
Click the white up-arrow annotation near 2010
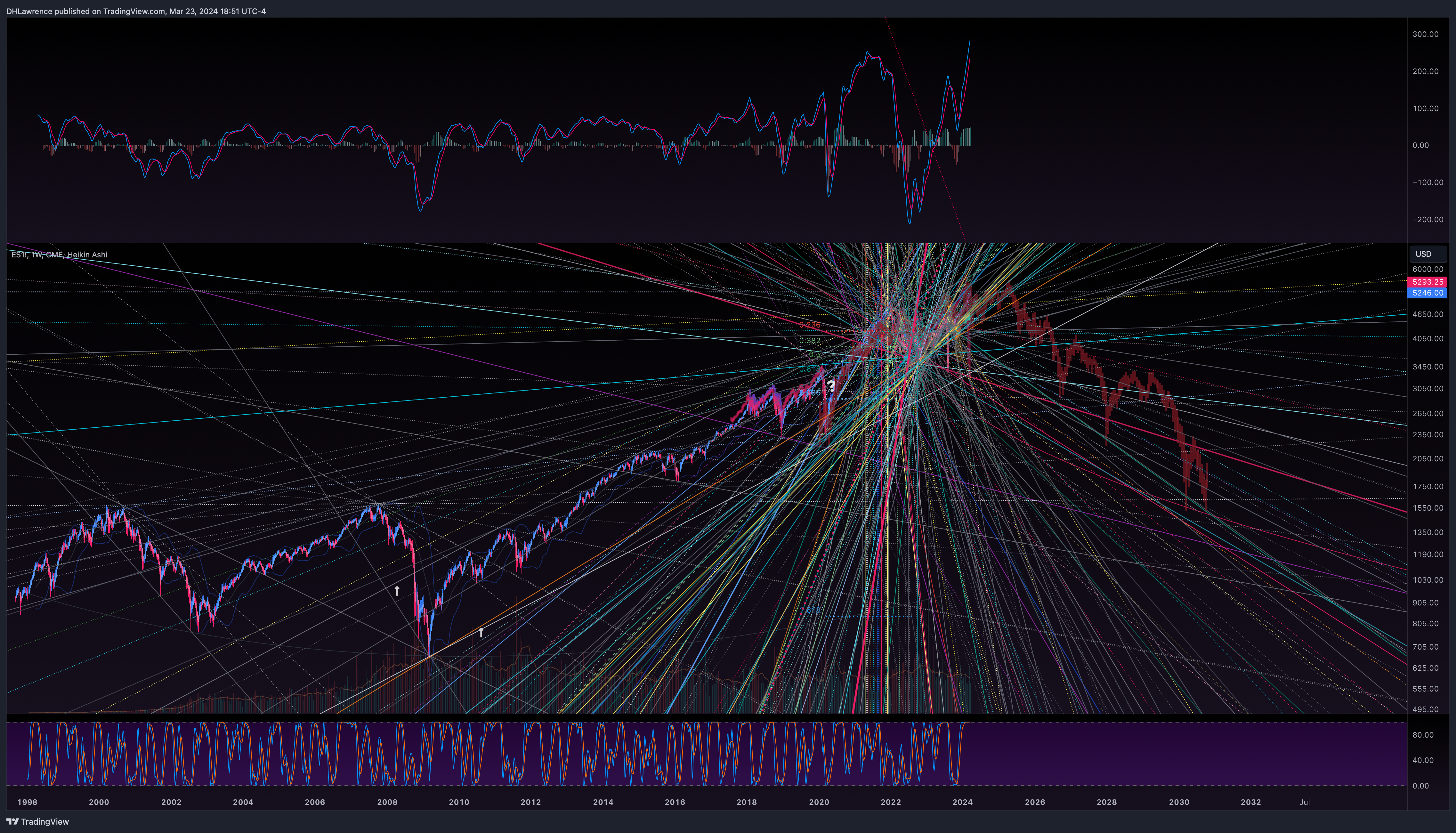[x=481, y=632]
